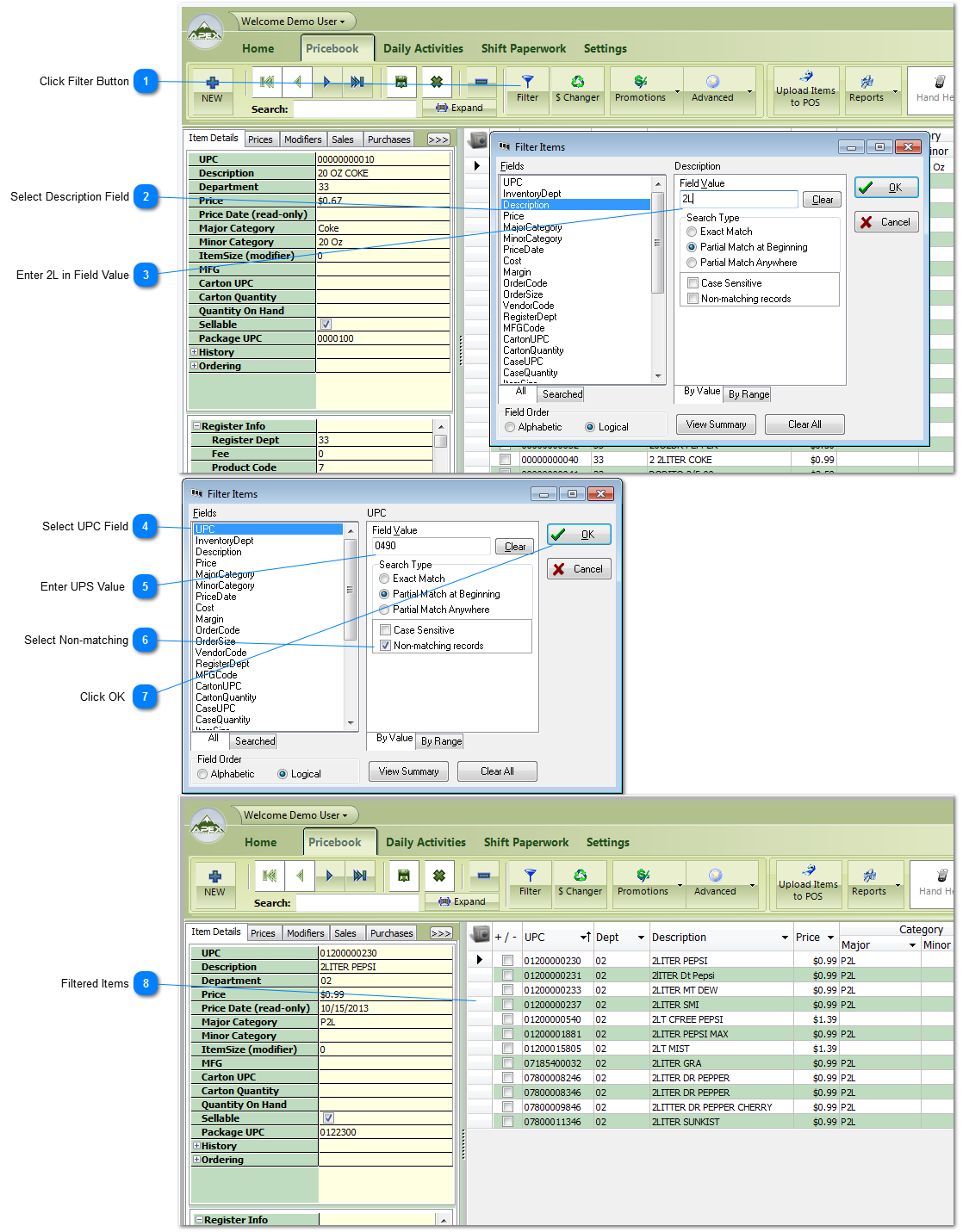969x1232 pixels.
Task: Switch to the By Range tab in the UPC dialog
Action: pos(441,741)
